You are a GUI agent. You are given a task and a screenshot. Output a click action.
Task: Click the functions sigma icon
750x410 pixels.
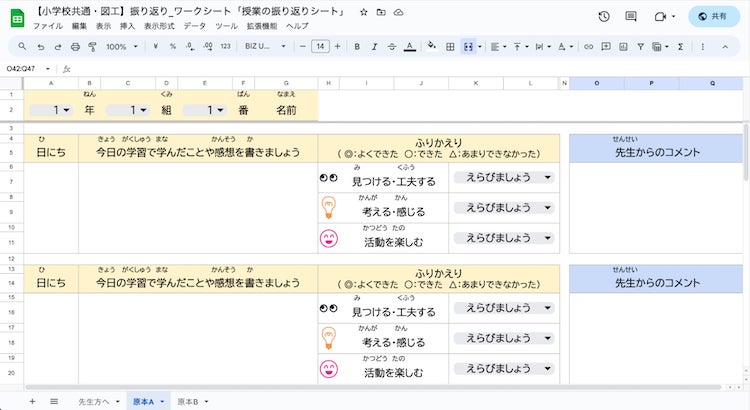tap(681, 47)
